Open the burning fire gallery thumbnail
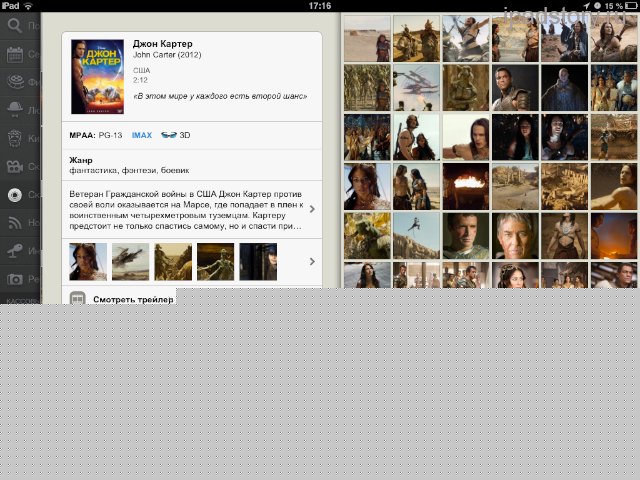640x480 pixels. 466,187
